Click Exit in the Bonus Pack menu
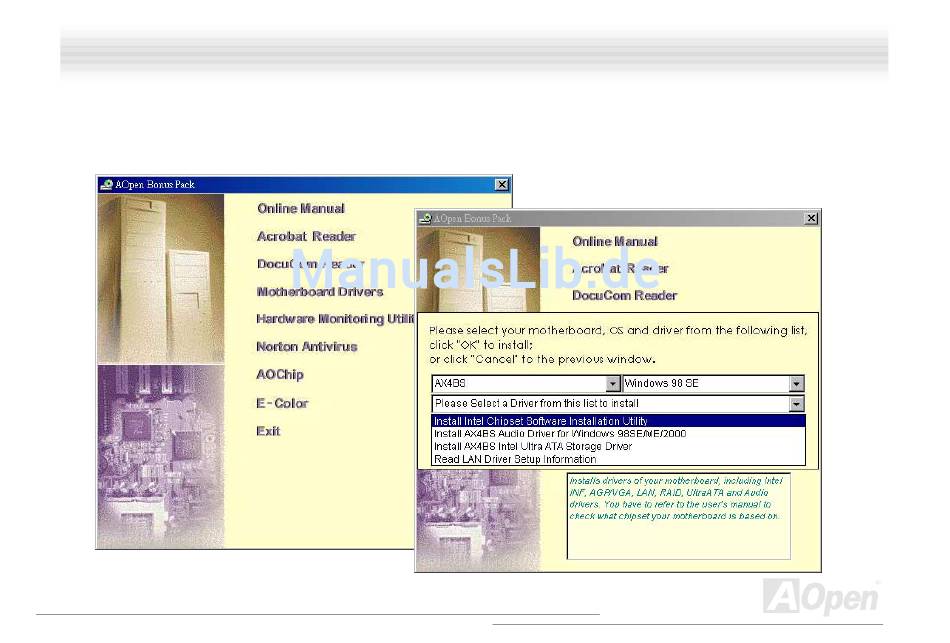This screenshot has width=950, height=643. [x=268, y=431]
